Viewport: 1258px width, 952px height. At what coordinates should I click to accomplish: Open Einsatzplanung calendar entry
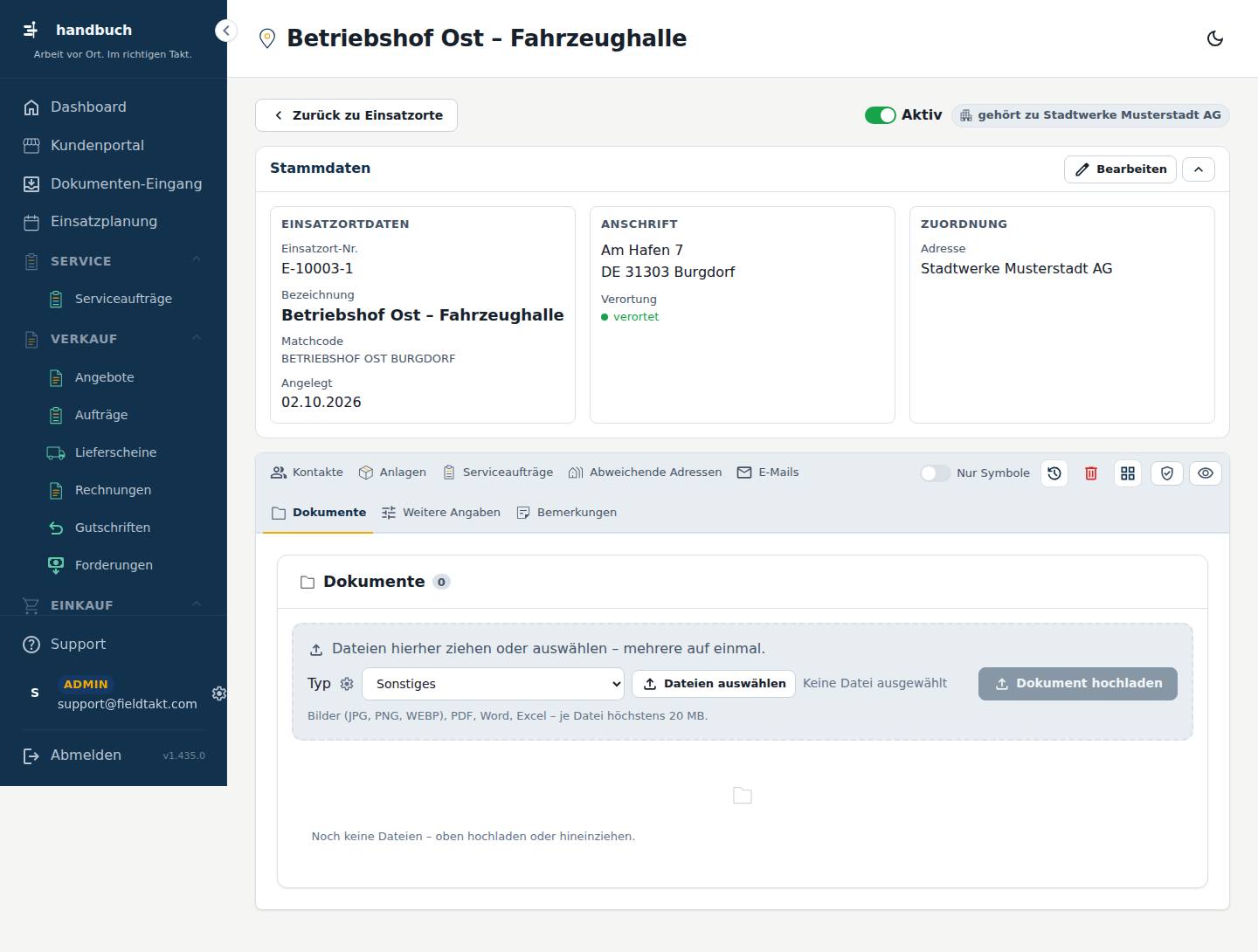[x=114, y=222]
